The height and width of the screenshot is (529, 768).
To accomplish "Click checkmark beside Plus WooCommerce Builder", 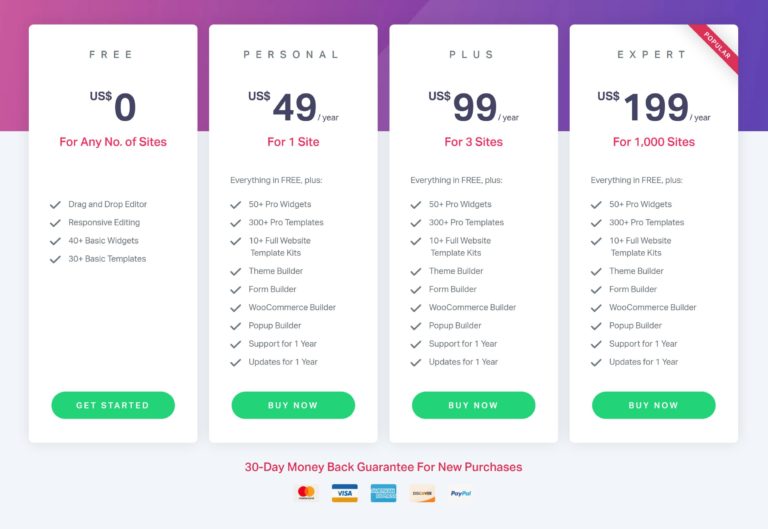I will pos(416,308).
